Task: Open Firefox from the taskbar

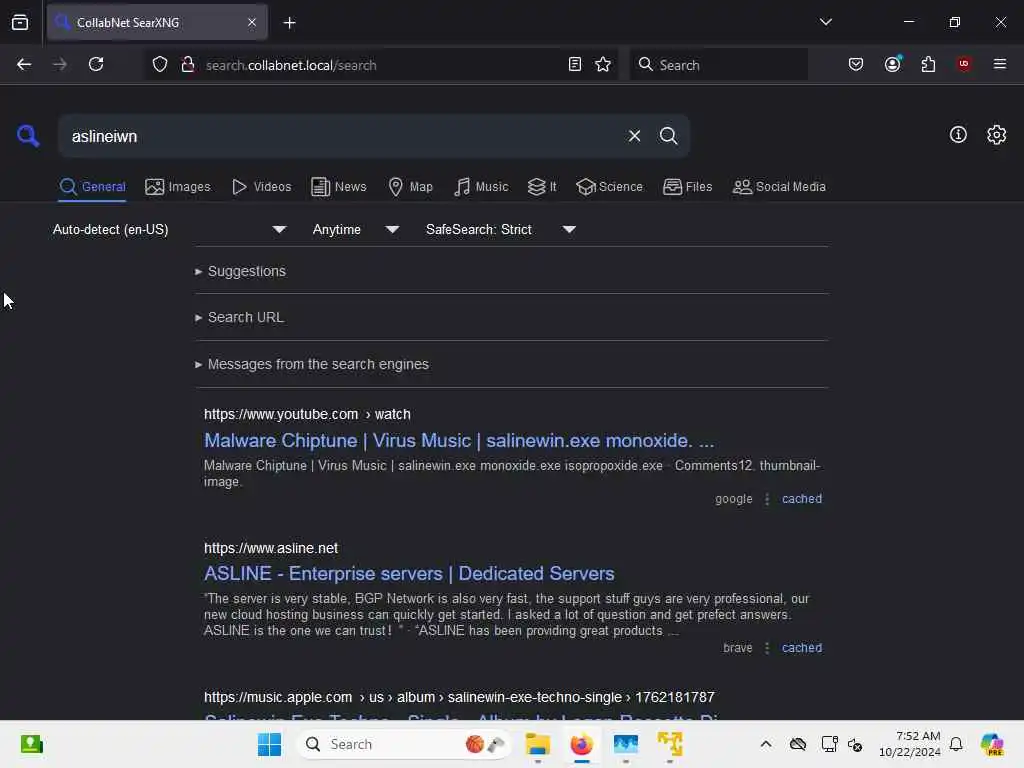Action: point(581,744)
